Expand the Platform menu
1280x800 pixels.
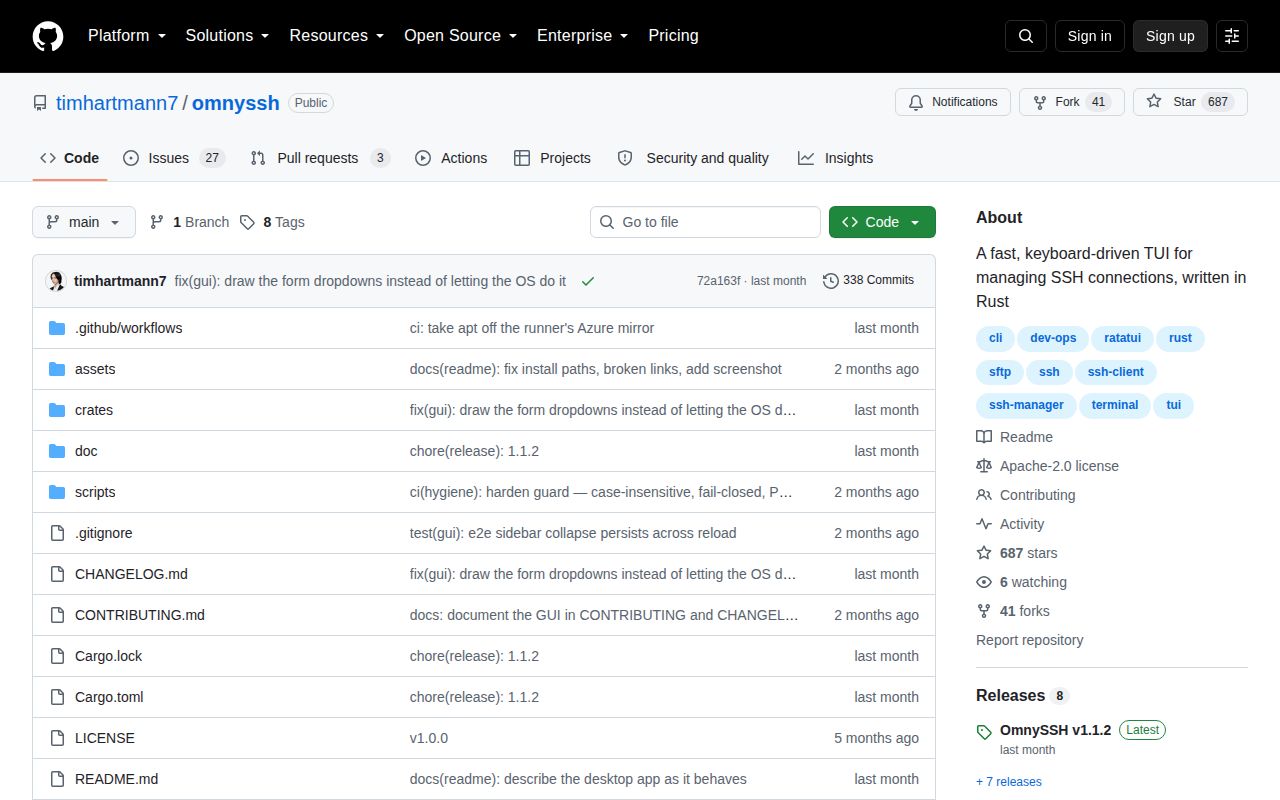pos(127,36)
